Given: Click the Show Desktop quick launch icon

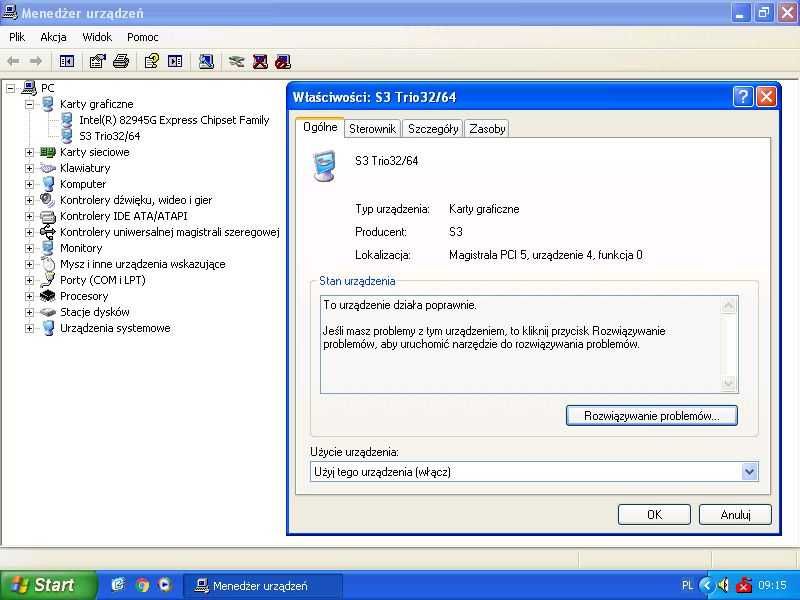Looking at the screenshot, I should [118, 585].
